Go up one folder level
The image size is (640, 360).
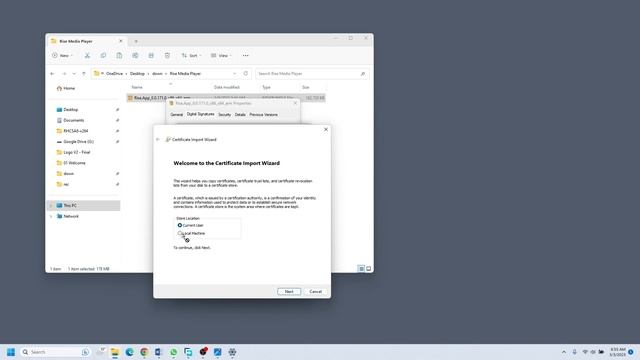click(x=84, y=74)
